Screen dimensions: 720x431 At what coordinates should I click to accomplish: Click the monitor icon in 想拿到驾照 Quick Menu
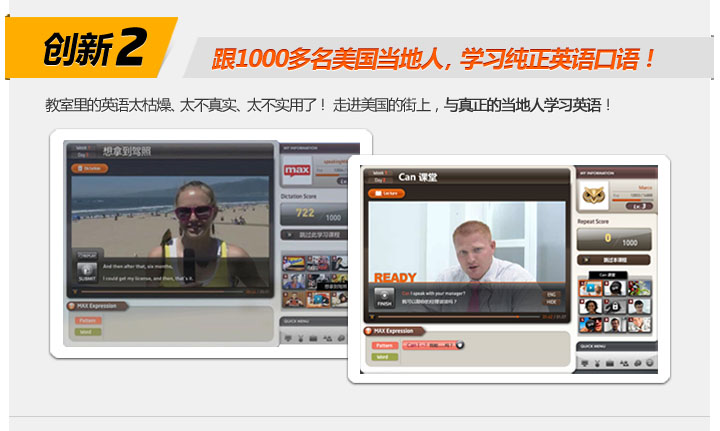click(288, 338)
